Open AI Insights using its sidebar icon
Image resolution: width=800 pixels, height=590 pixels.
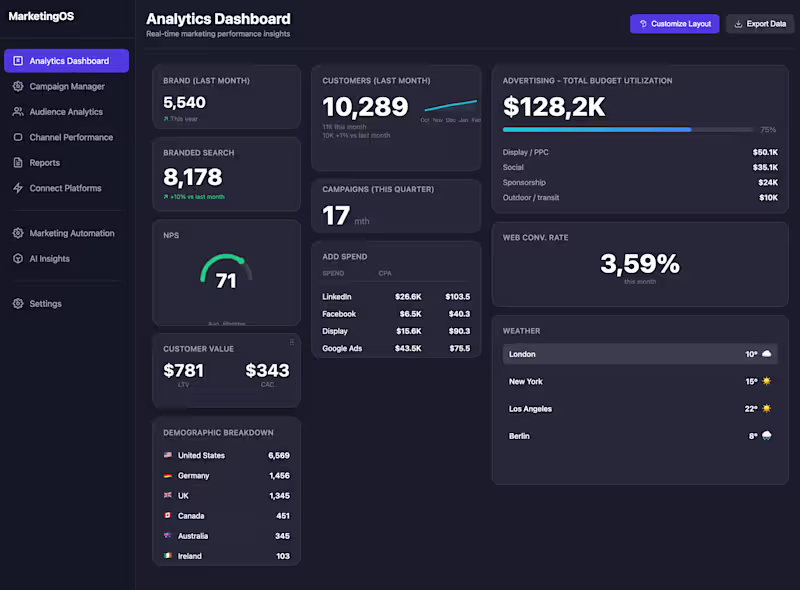[18, 258]
